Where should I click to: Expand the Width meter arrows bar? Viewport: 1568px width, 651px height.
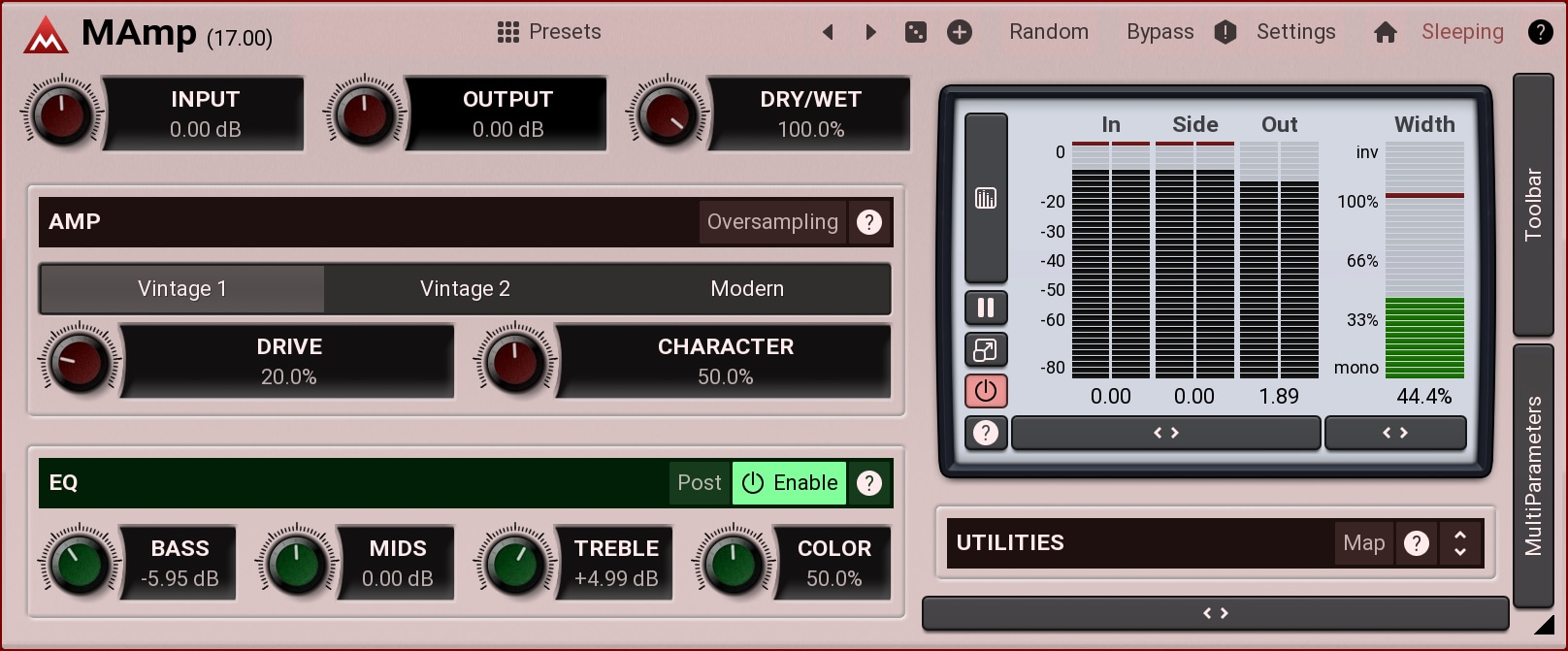(1394, 433)
